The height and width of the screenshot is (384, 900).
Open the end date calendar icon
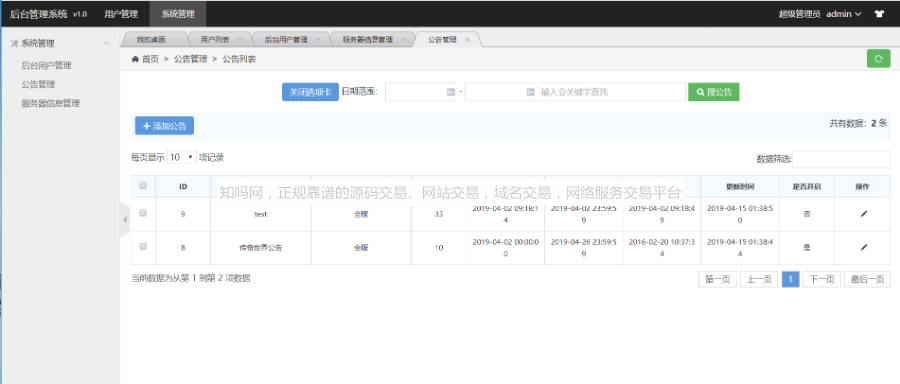[x=530, y=92]
